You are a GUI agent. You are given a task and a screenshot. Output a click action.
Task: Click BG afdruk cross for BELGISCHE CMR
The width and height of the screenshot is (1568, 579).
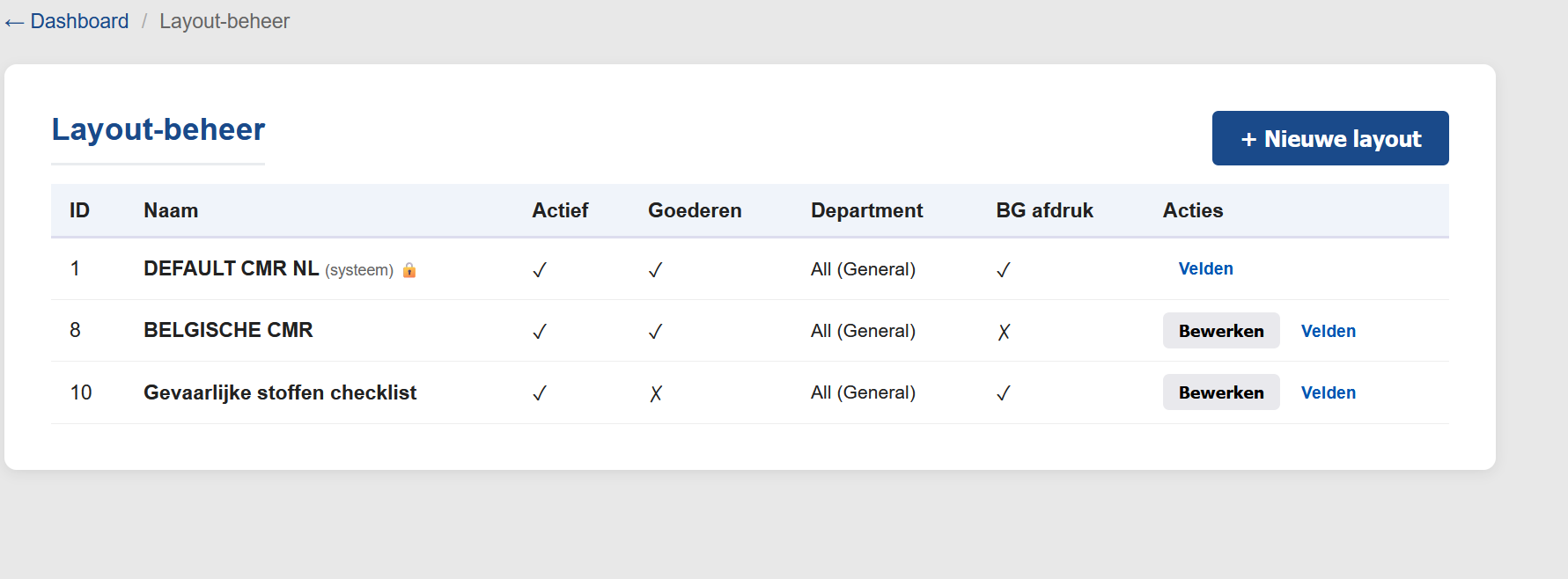pos(1004,332)
